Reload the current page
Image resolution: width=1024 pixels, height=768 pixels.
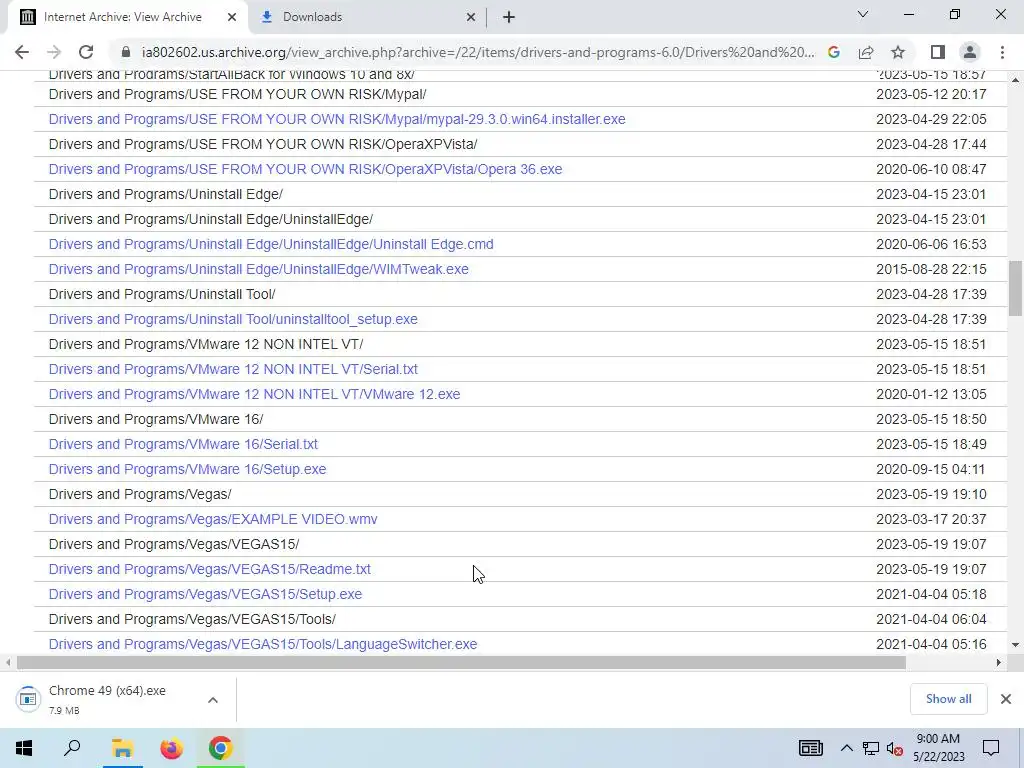pyautogui.click(x=86, y=52)
